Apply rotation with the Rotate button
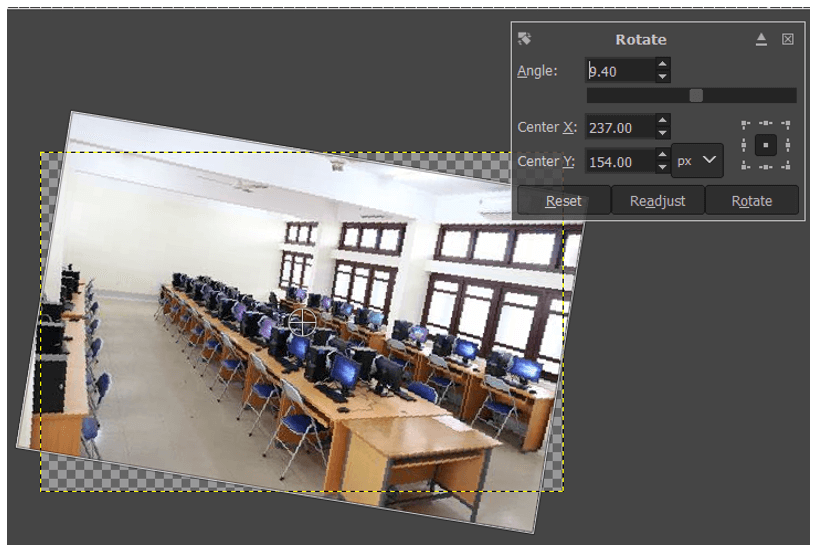The width and height of the screenshot is (815, 548). coord(752,201)
